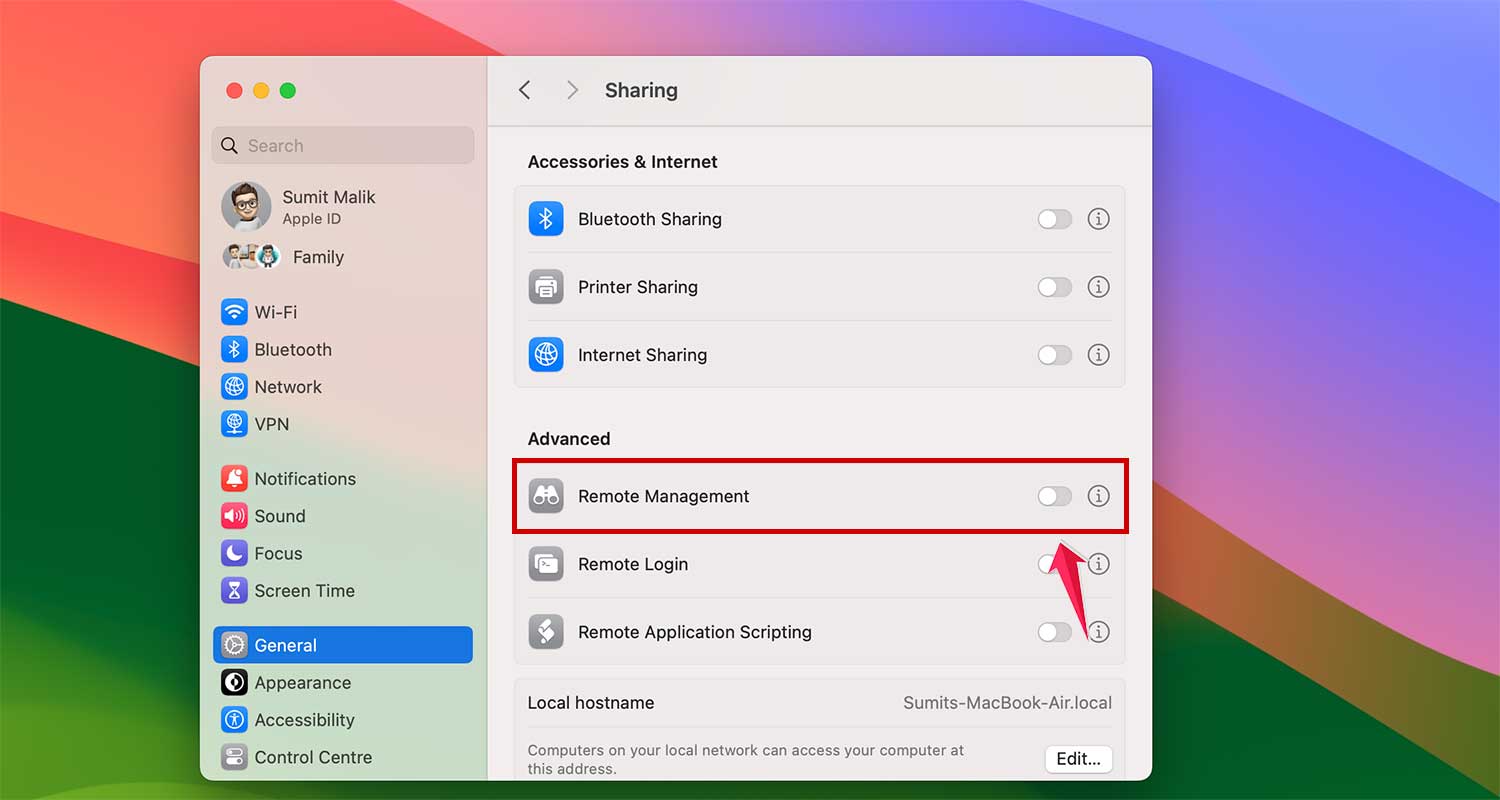Enable Bluetooth Sharing
Screen dimensions: 1500x800
[x=1054, y=218]
